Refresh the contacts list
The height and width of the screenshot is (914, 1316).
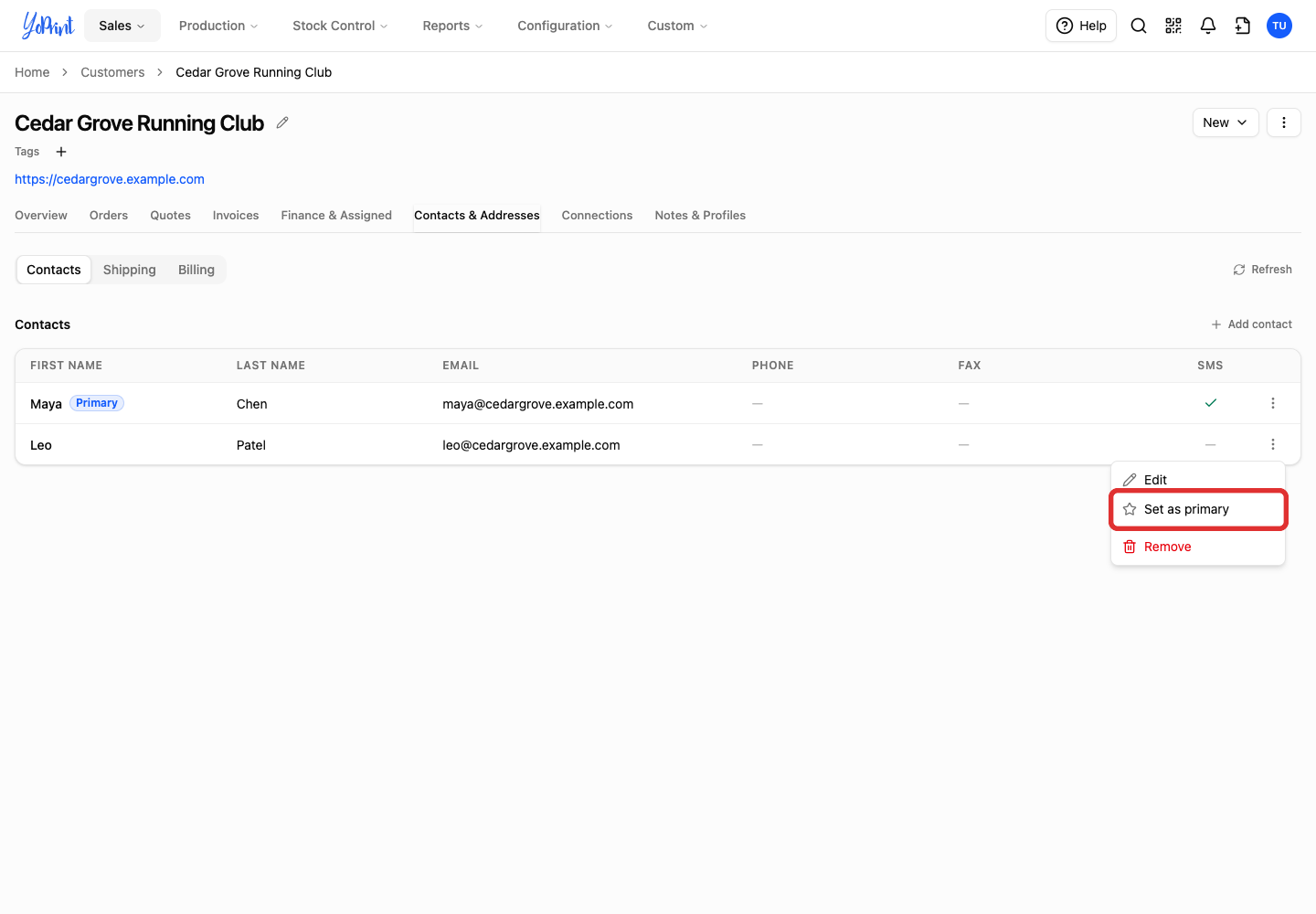(x=1262, y=270)
